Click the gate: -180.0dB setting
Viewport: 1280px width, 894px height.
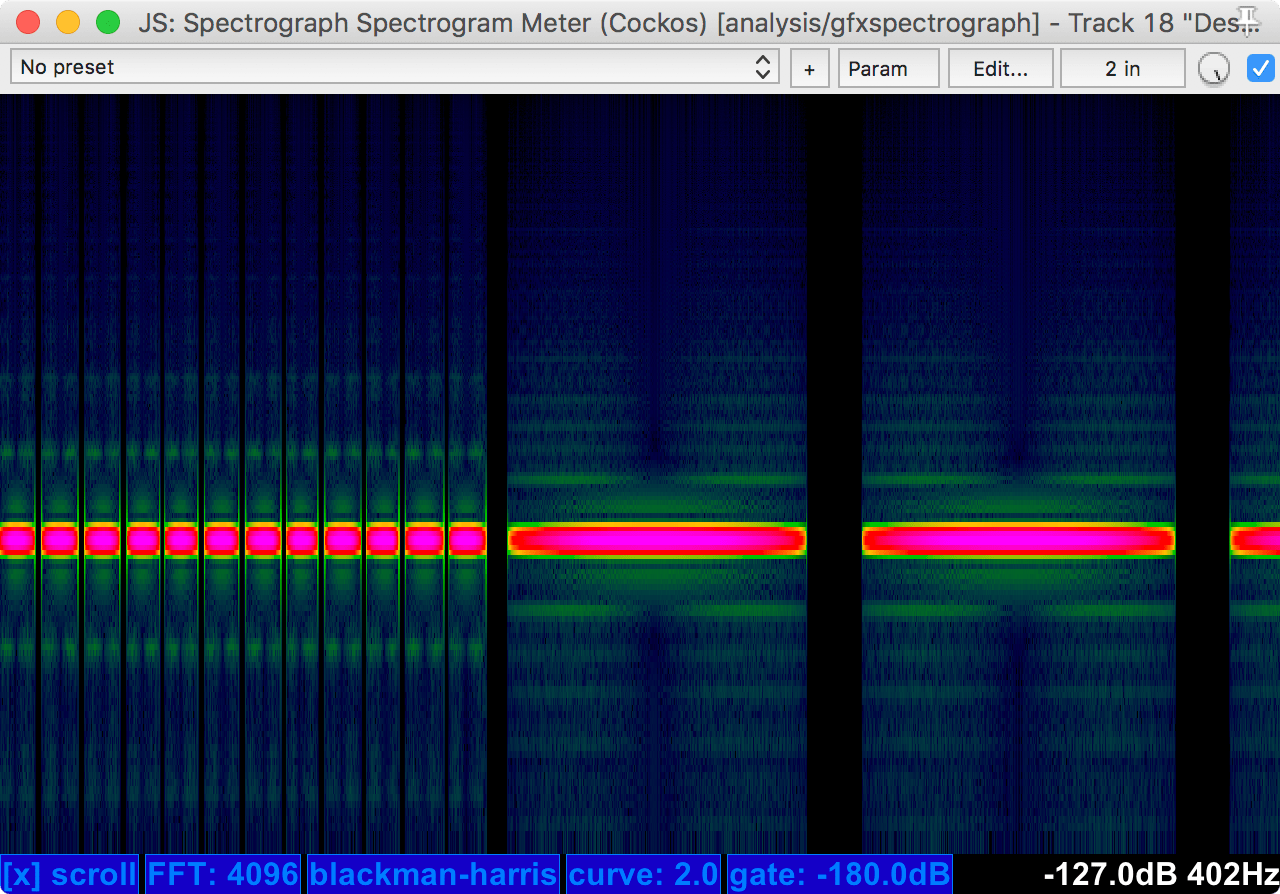coord(839,874)
